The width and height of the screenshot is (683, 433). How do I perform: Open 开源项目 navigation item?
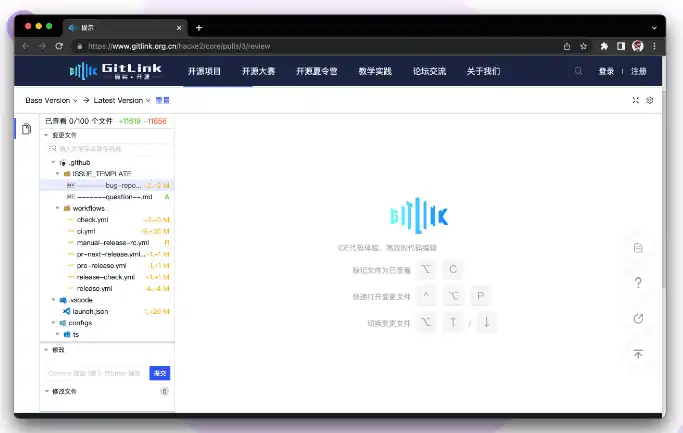(x=204, y=71)
